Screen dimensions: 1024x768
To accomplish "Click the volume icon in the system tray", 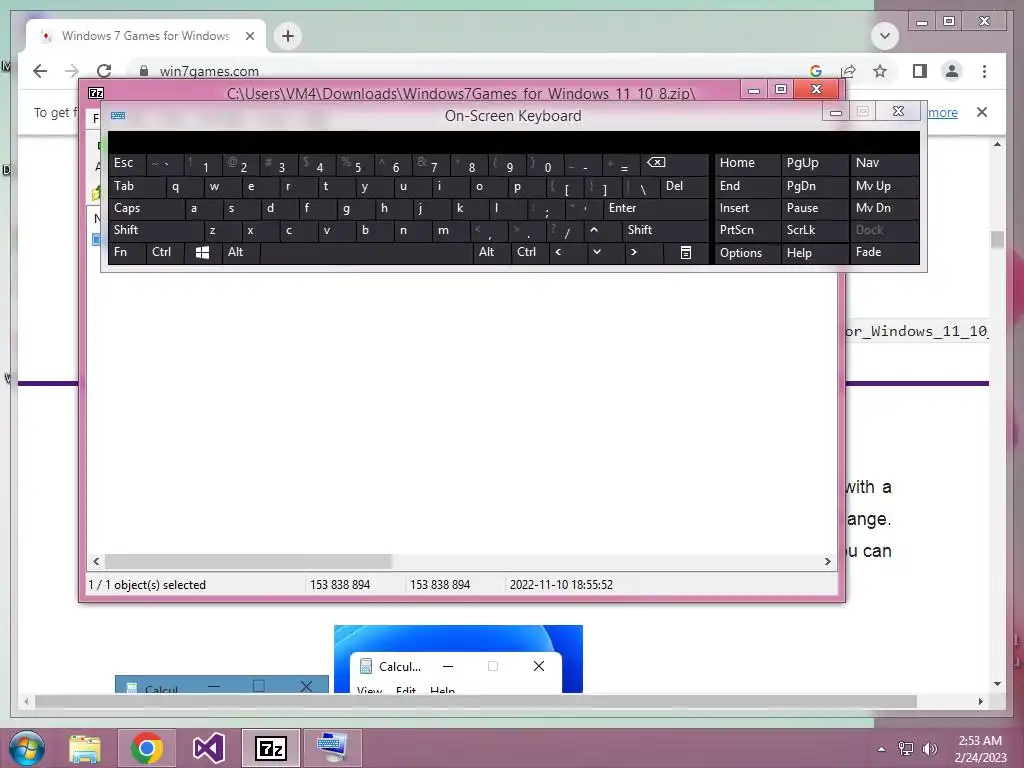I will pos(929,748).
